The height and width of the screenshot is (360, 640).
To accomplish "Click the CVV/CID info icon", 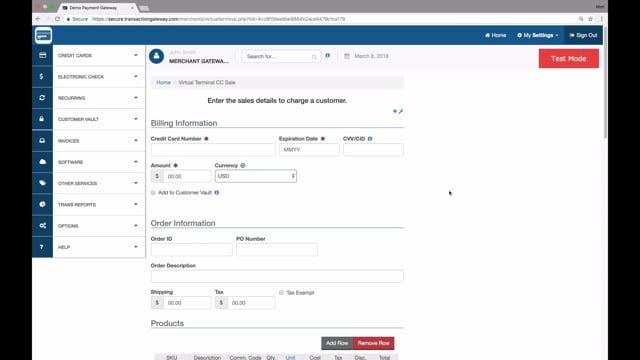I will click(370, 139).
